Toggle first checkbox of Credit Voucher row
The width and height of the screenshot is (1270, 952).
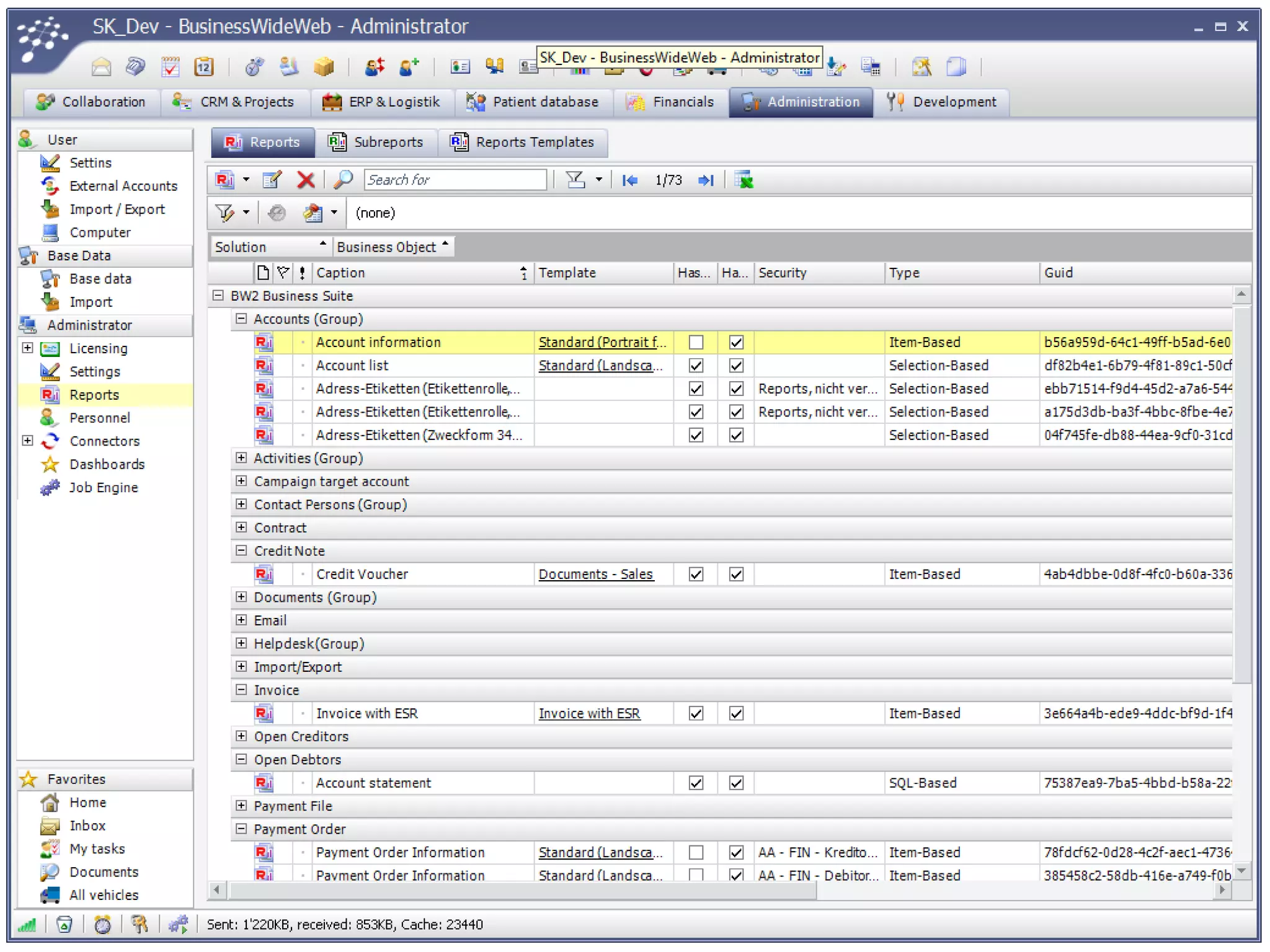[x=696, y=575]
